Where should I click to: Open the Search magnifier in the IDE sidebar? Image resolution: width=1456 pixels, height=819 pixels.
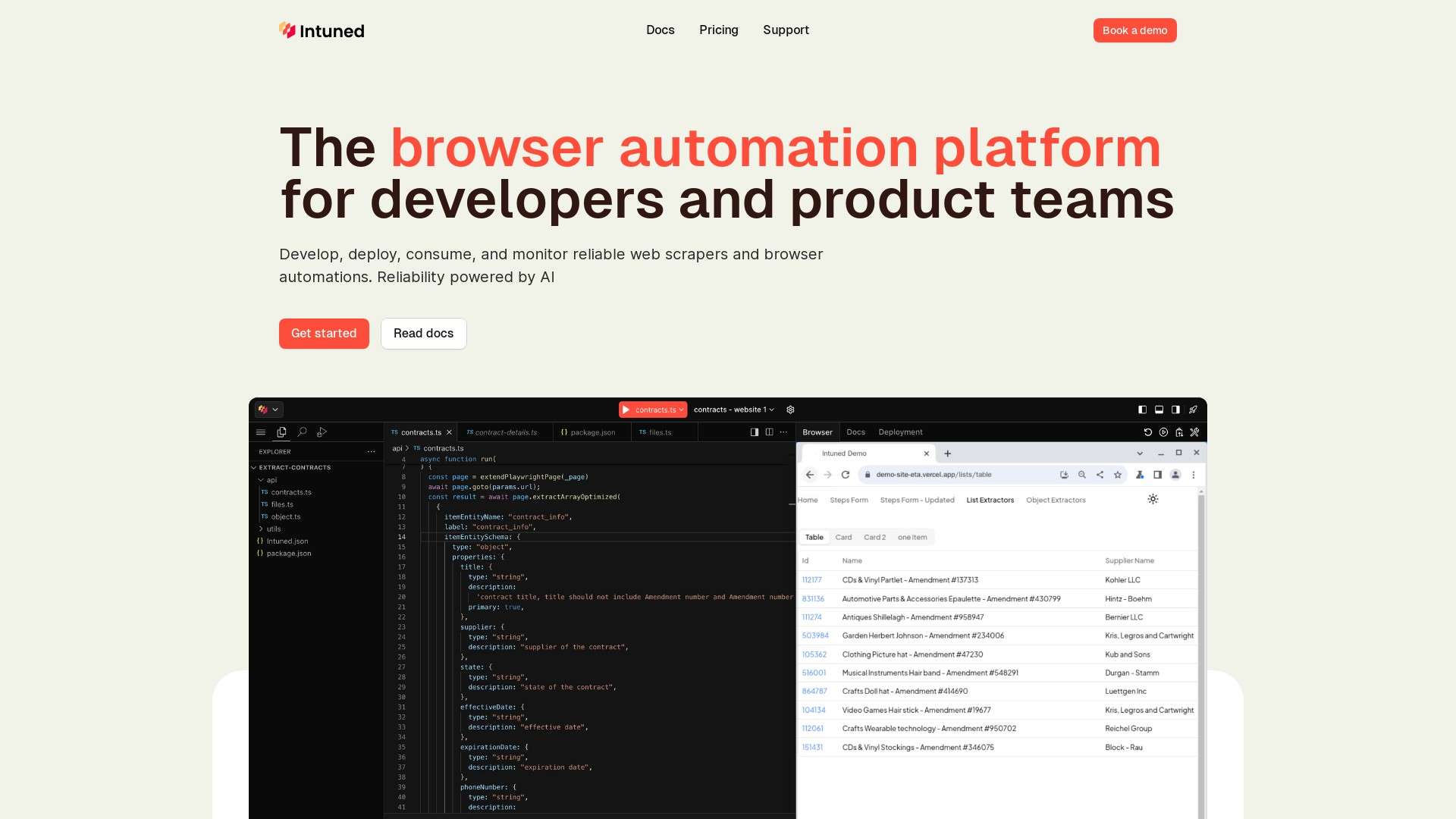tap(302, 432)
